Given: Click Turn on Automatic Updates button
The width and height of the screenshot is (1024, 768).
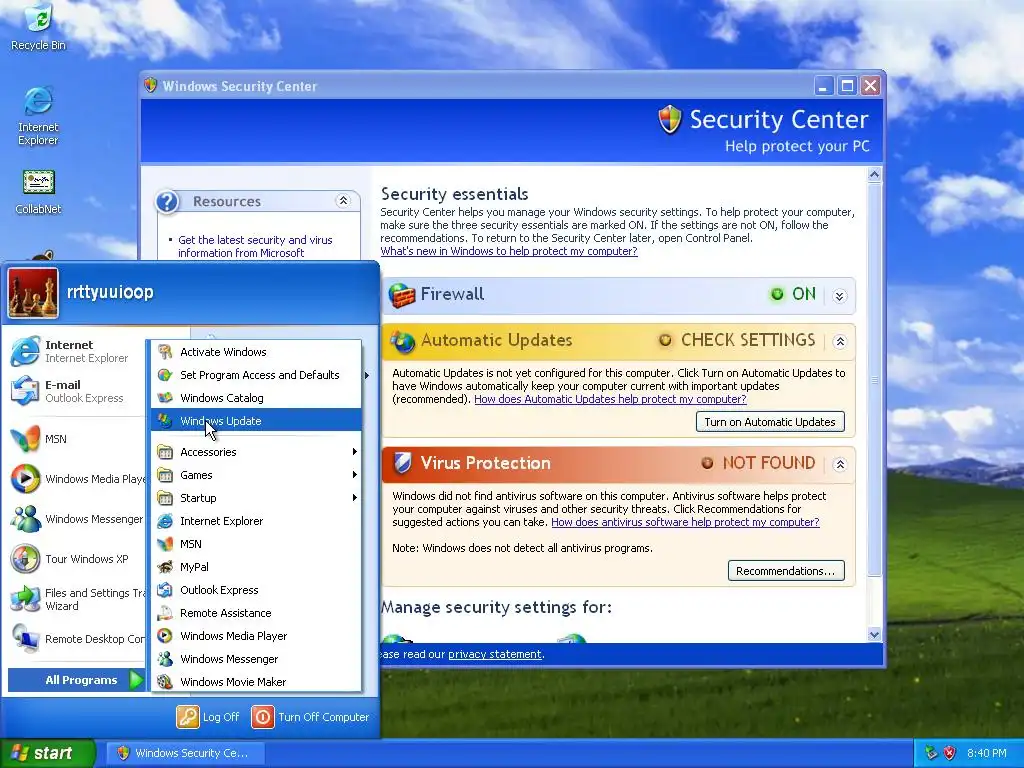Looking at the screenshot, I should 770,422.
